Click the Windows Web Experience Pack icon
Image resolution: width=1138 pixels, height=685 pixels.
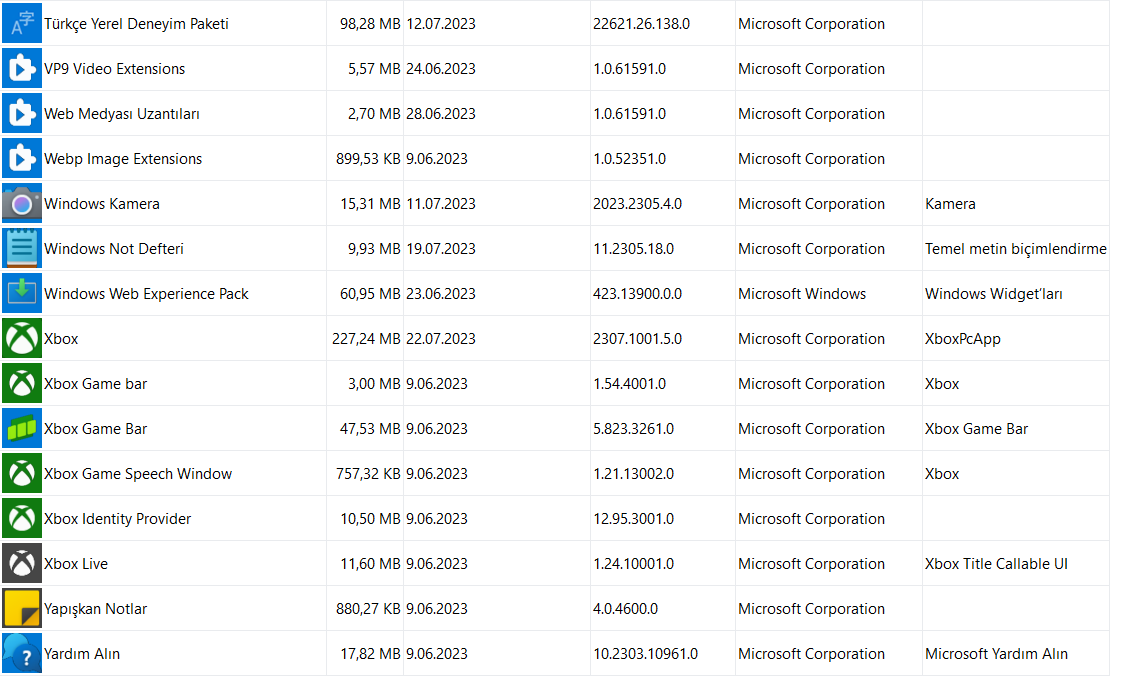click(x=21, y=294)
